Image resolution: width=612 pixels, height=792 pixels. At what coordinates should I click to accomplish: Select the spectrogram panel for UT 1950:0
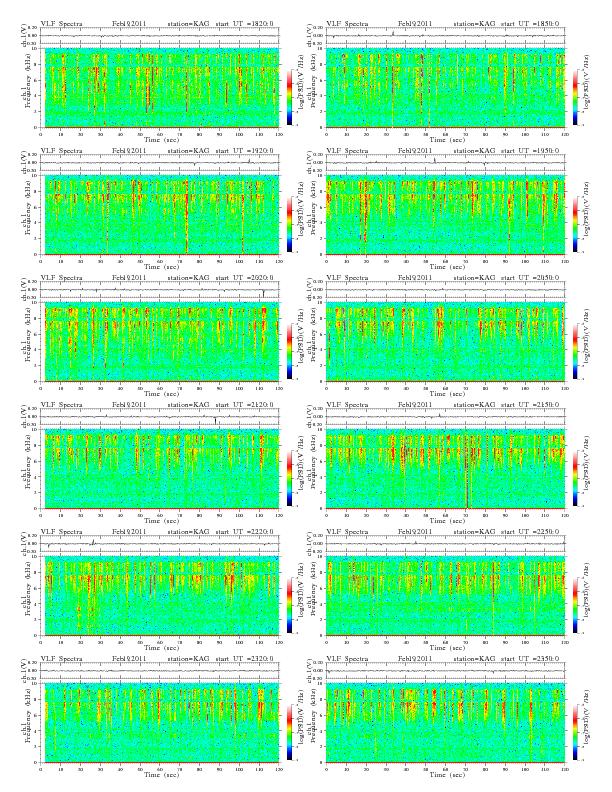coord(445,215)
